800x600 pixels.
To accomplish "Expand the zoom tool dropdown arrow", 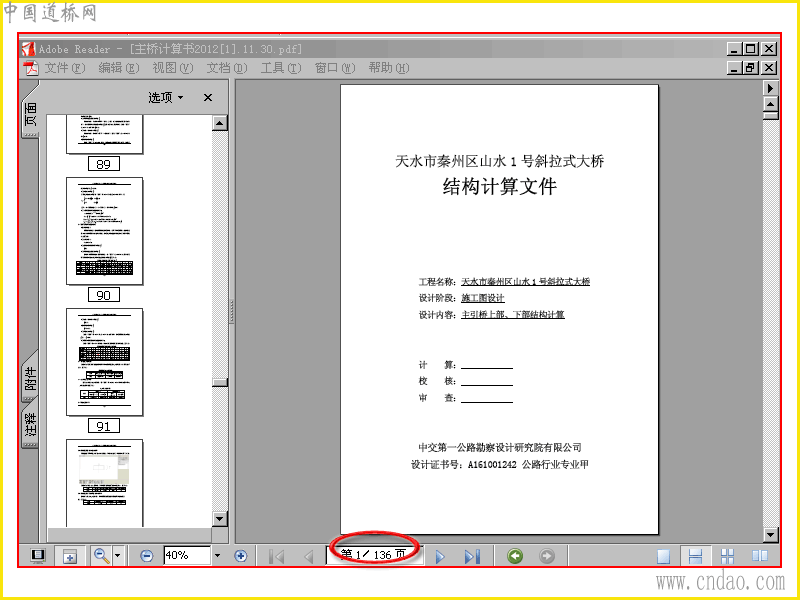I will [118, 556].
